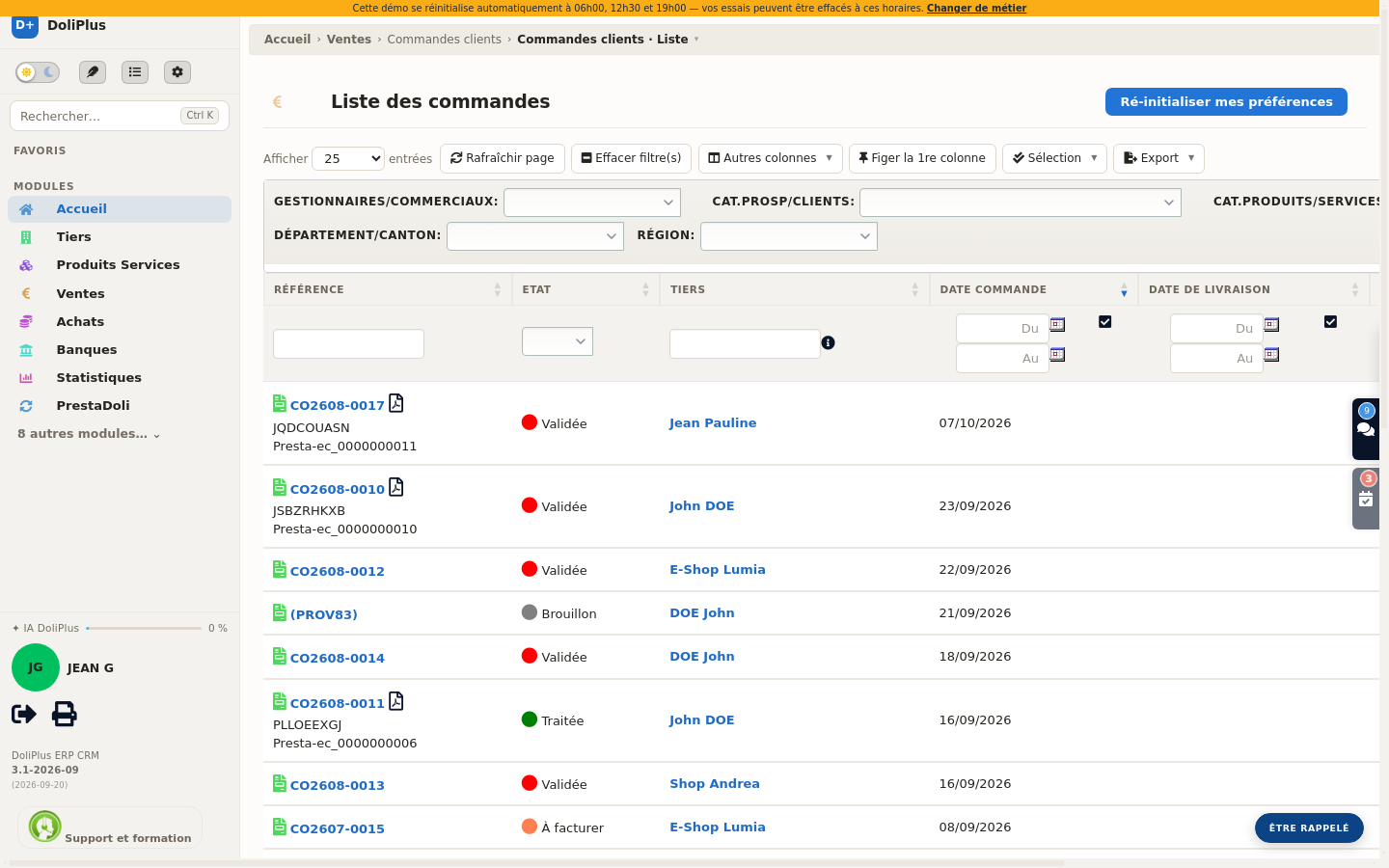The height and width of the screenshot is (868, 1389).
Task: Open order link CO2608-0012
Action: point(338,571)
